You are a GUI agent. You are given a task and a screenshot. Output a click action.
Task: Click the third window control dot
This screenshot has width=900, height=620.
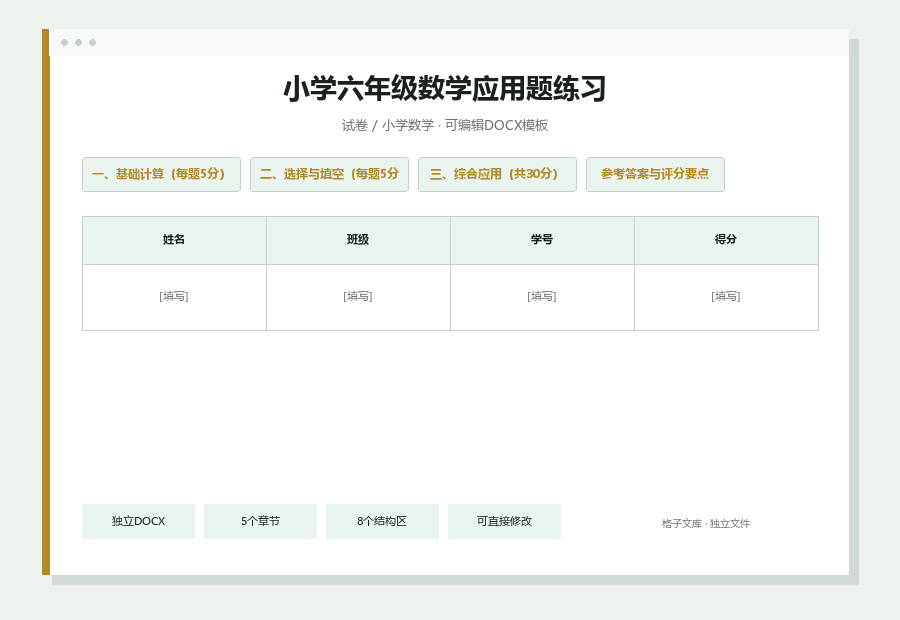tap(92, 42)
